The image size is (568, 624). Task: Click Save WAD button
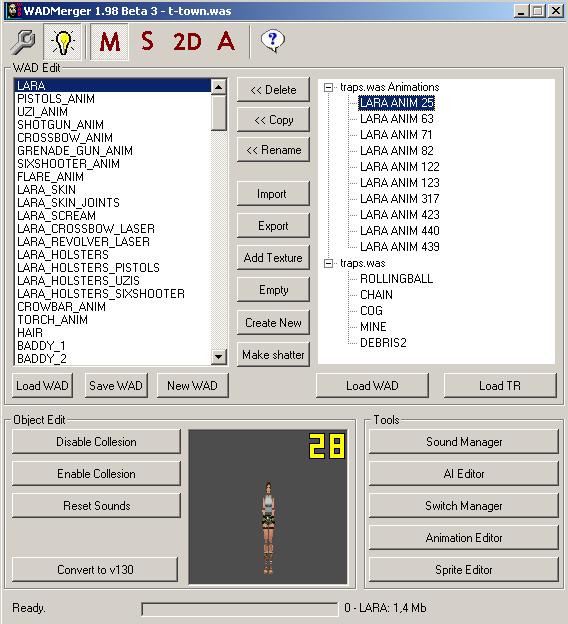[x=116, y=386]
